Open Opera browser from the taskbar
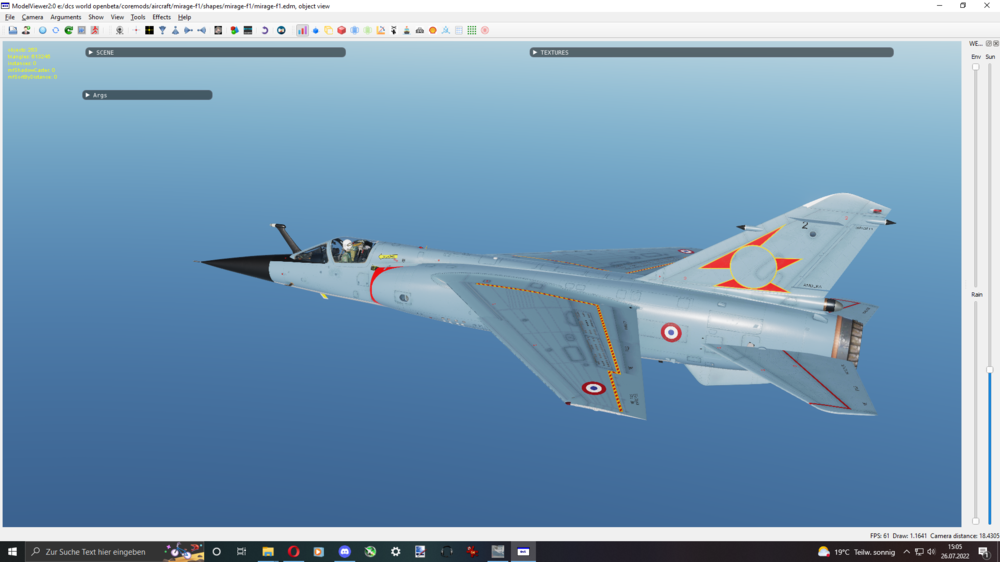Image resolution: width=1000 pixels, height=562 pixels. point(293,552)
